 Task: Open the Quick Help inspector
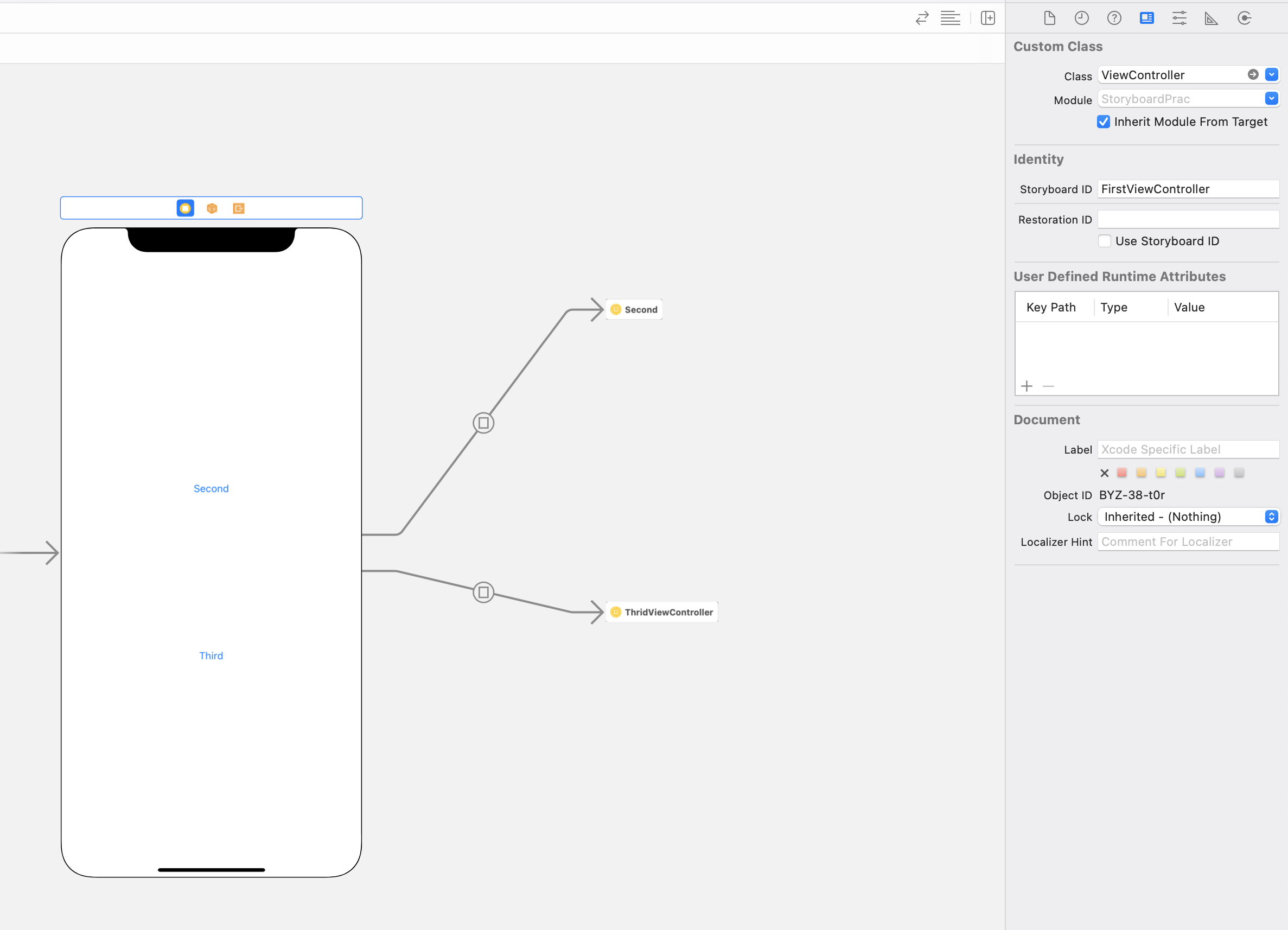(1114, 18)
